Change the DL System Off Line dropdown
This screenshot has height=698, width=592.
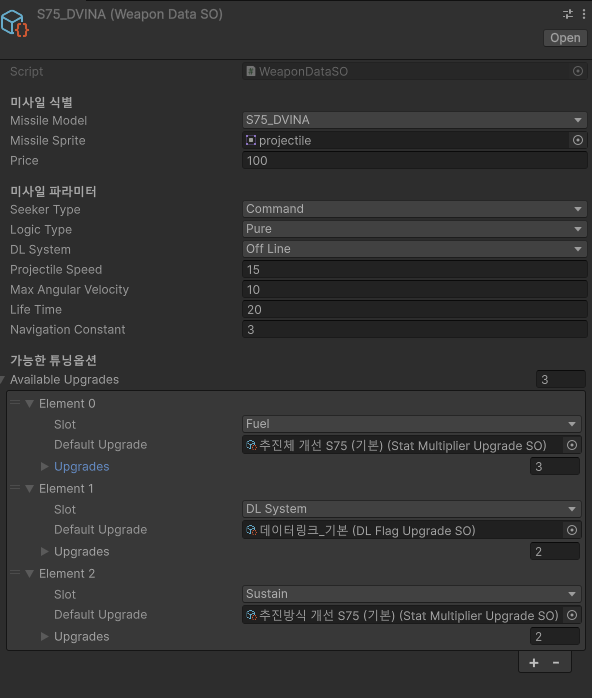tap(414, 249)
